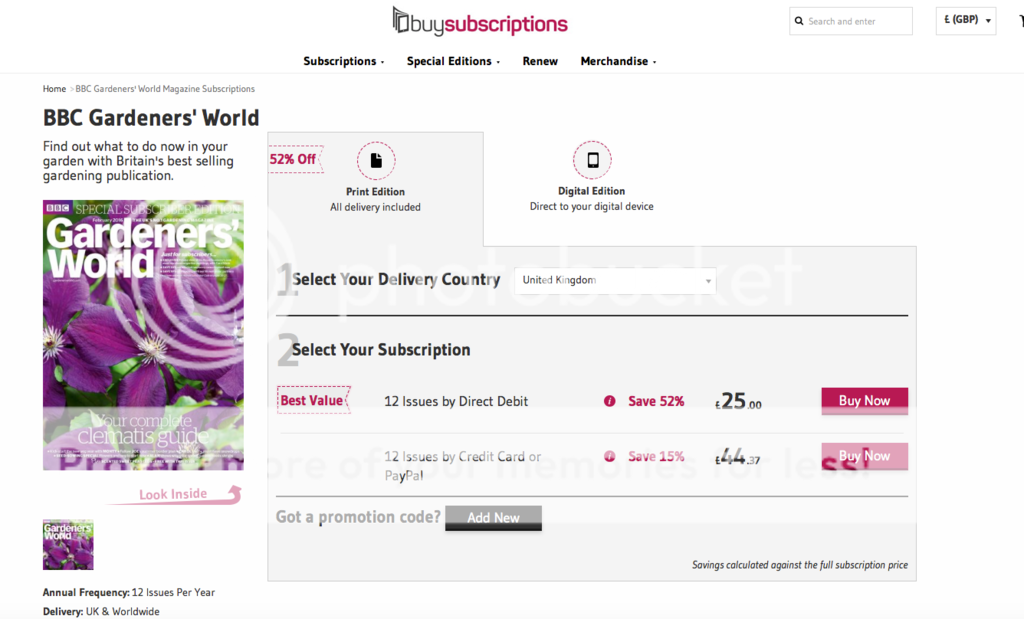Image resolution: width=1024 pixels, height=619 pixels.
Task: Click the Look Inside link
Action: pos(173,494)
